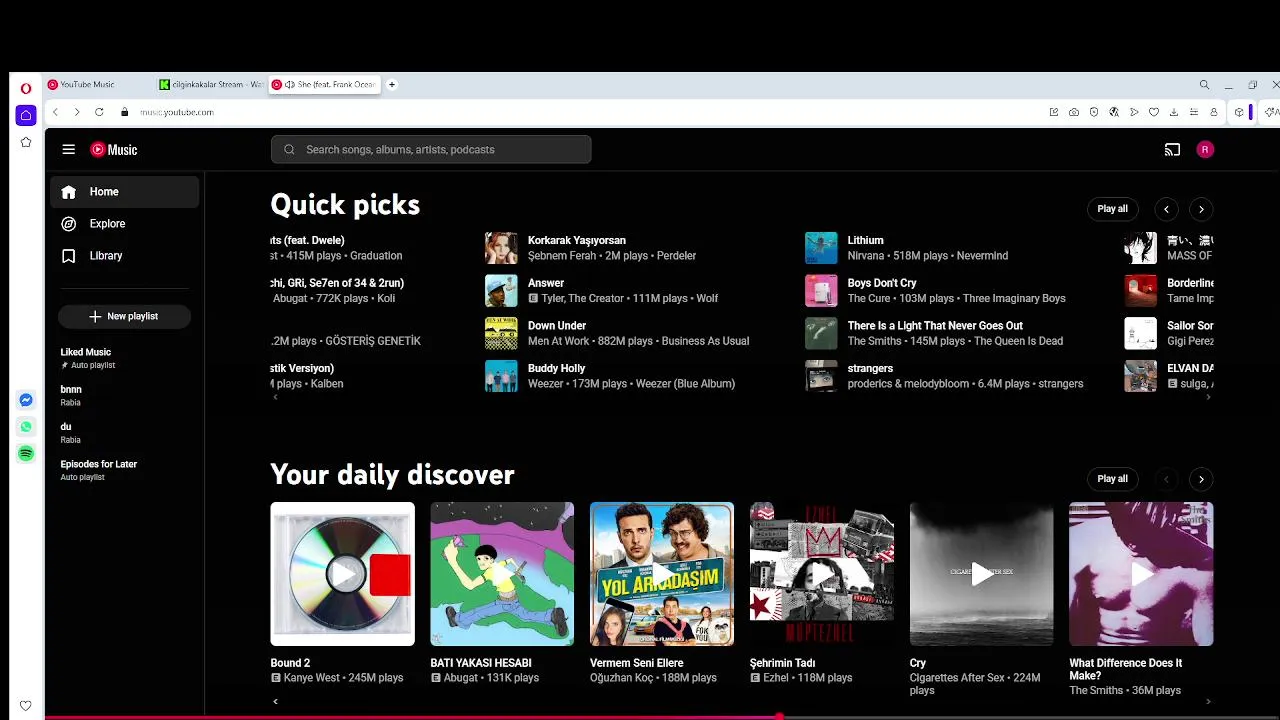Select the Library navigation item
The height and width of the screenshot is (720, 1280).
tap(124, 256)
